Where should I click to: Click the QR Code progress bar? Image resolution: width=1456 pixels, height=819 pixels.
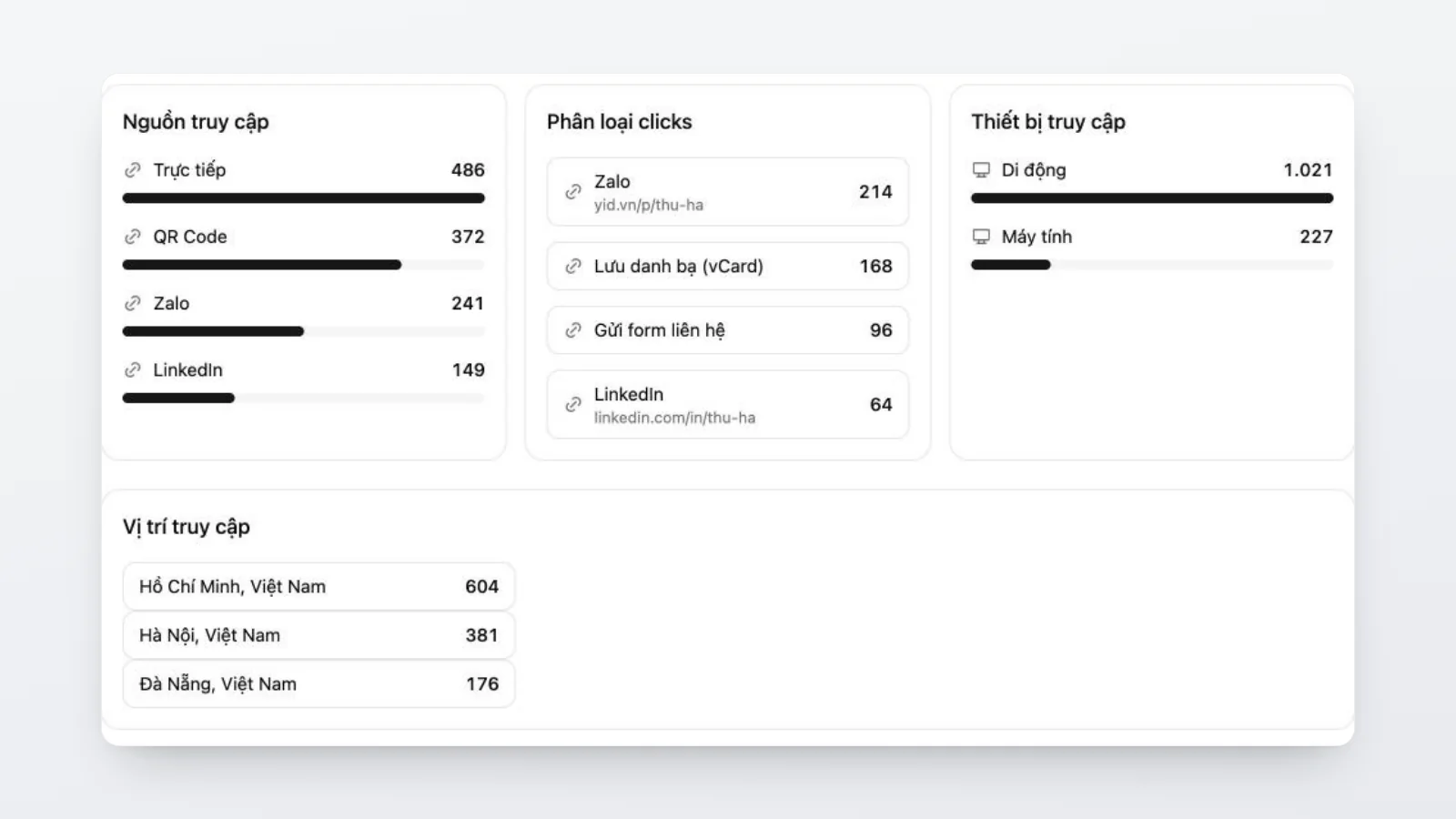tap(303, 265)
